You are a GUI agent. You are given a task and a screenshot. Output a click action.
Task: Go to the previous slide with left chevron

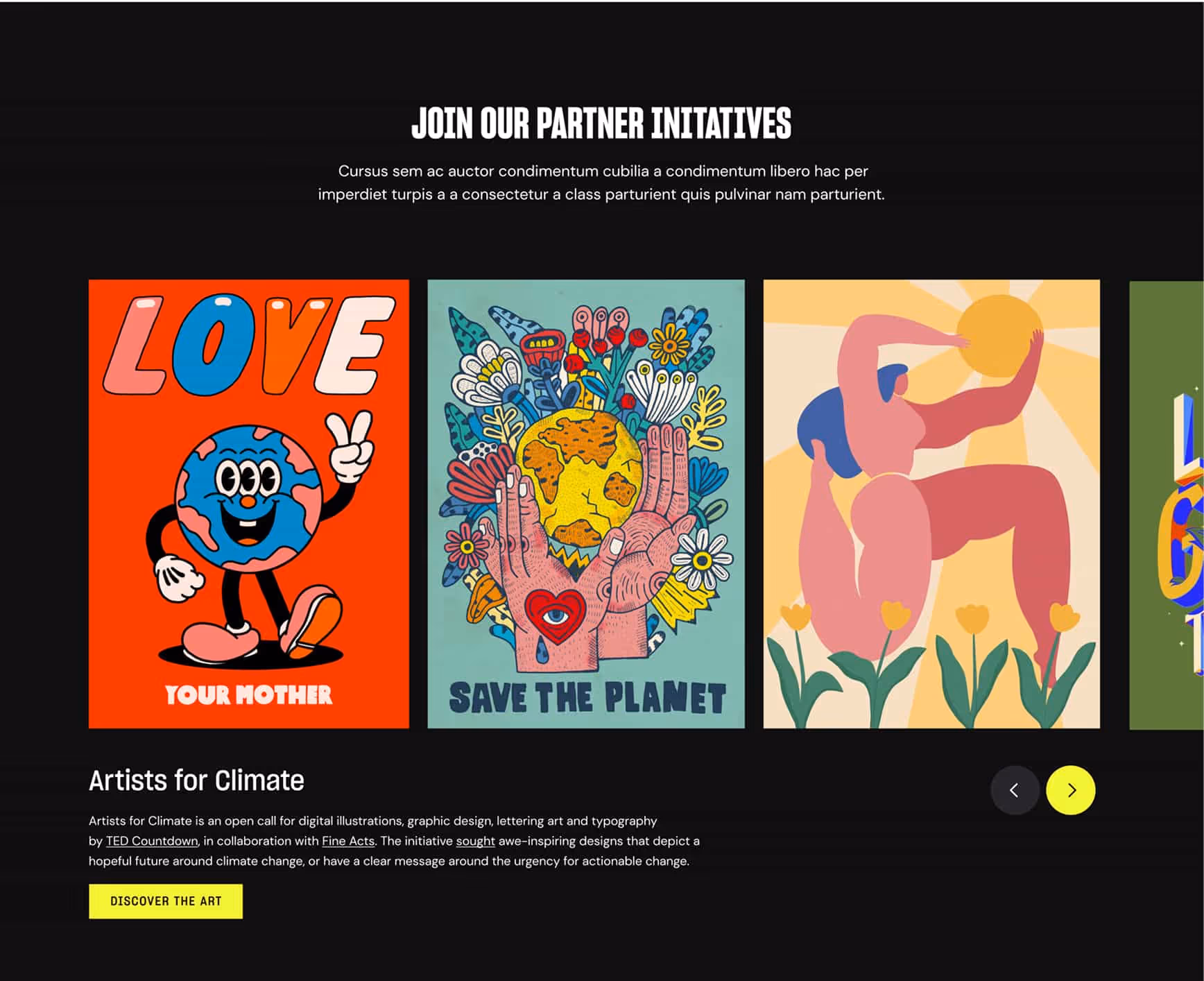click(x=1014, y=790)
